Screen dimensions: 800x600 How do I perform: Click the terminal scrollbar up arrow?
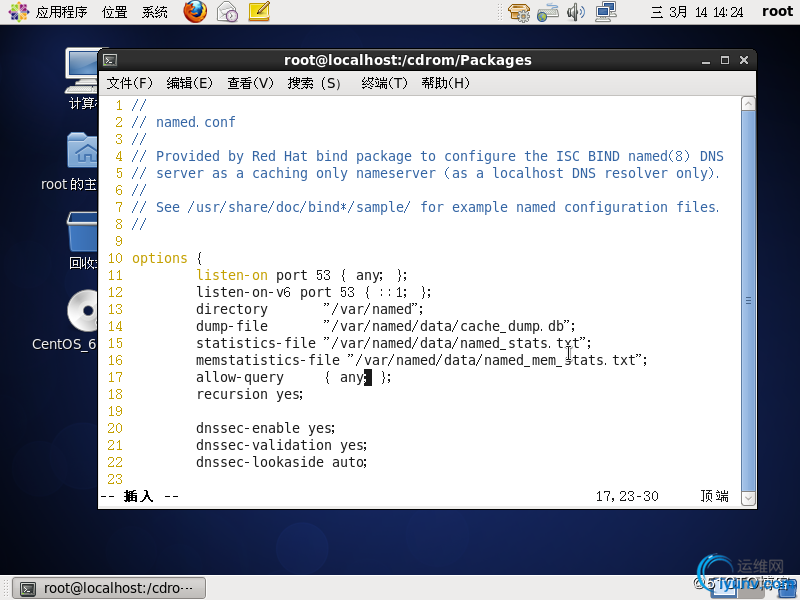[x=748, y=104]
